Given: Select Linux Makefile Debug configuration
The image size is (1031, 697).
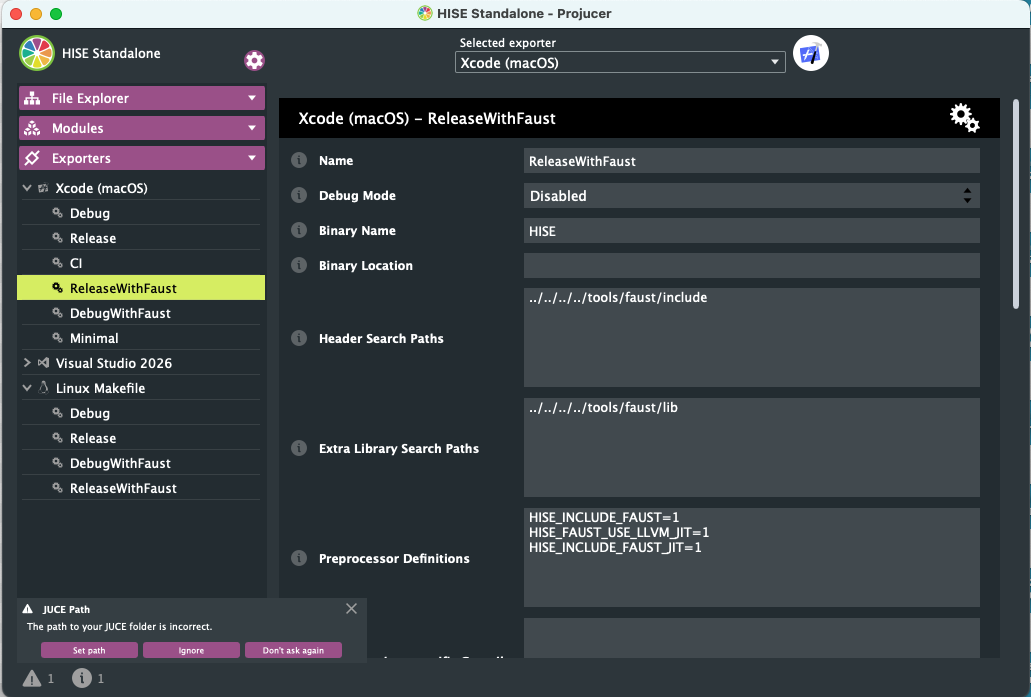Looking at the screenshot, I should pyautogui.click(x=141, y=413).
